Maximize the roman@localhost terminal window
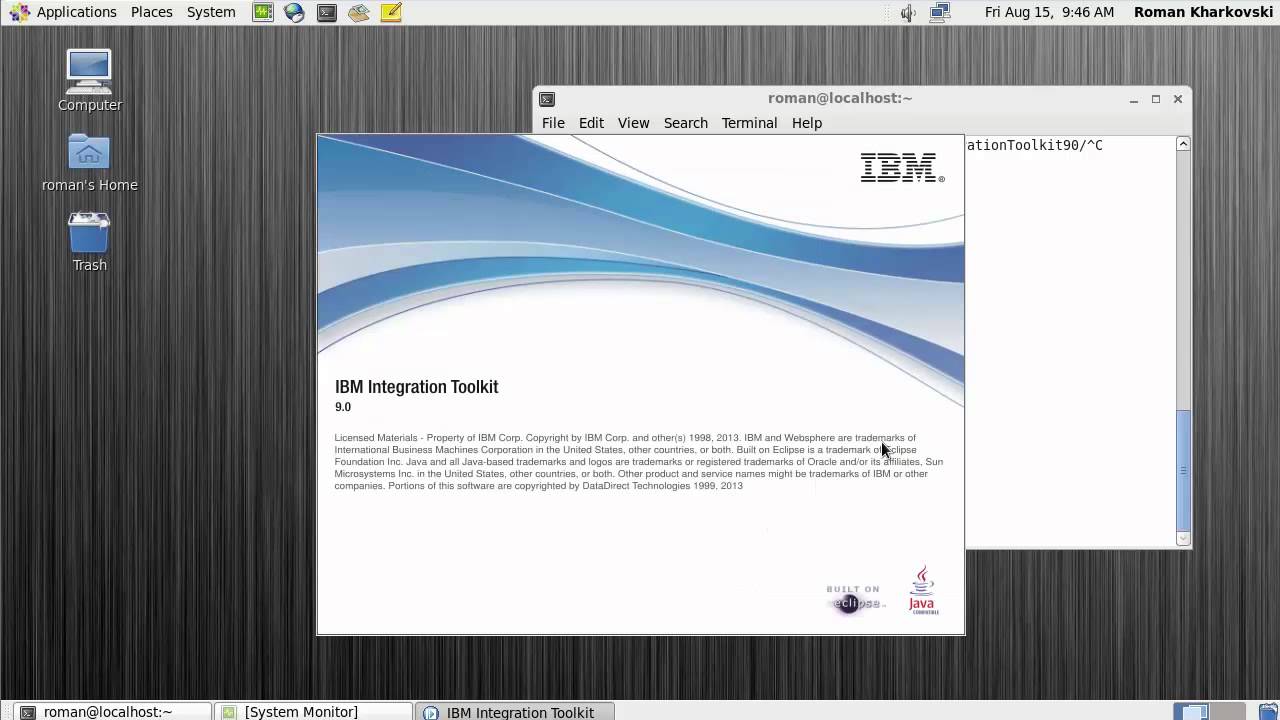The height and width of the screenshot is (720, 1280). 1156,99
